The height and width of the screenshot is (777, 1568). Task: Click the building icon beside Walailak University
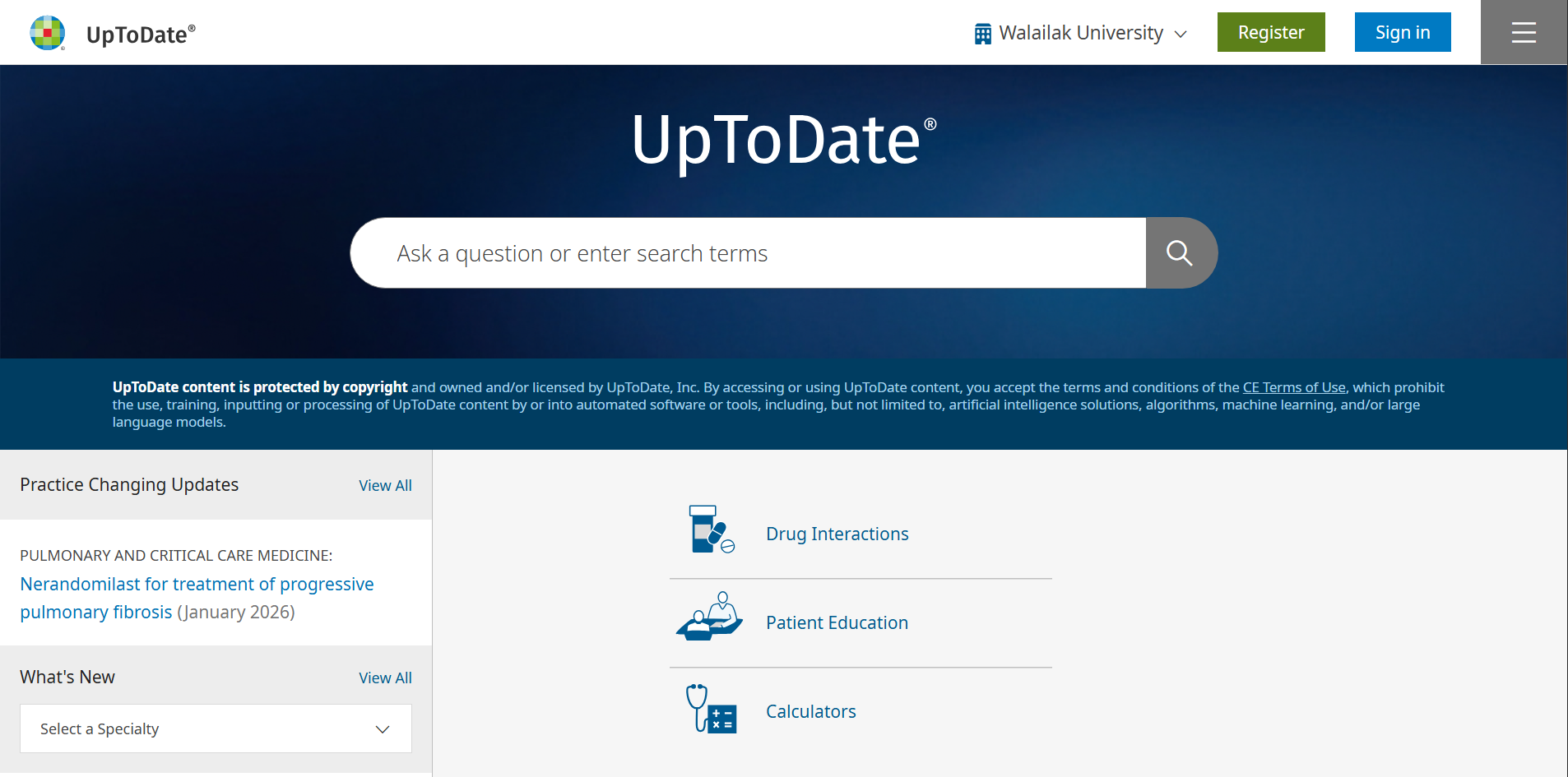(x=982, y=34)
